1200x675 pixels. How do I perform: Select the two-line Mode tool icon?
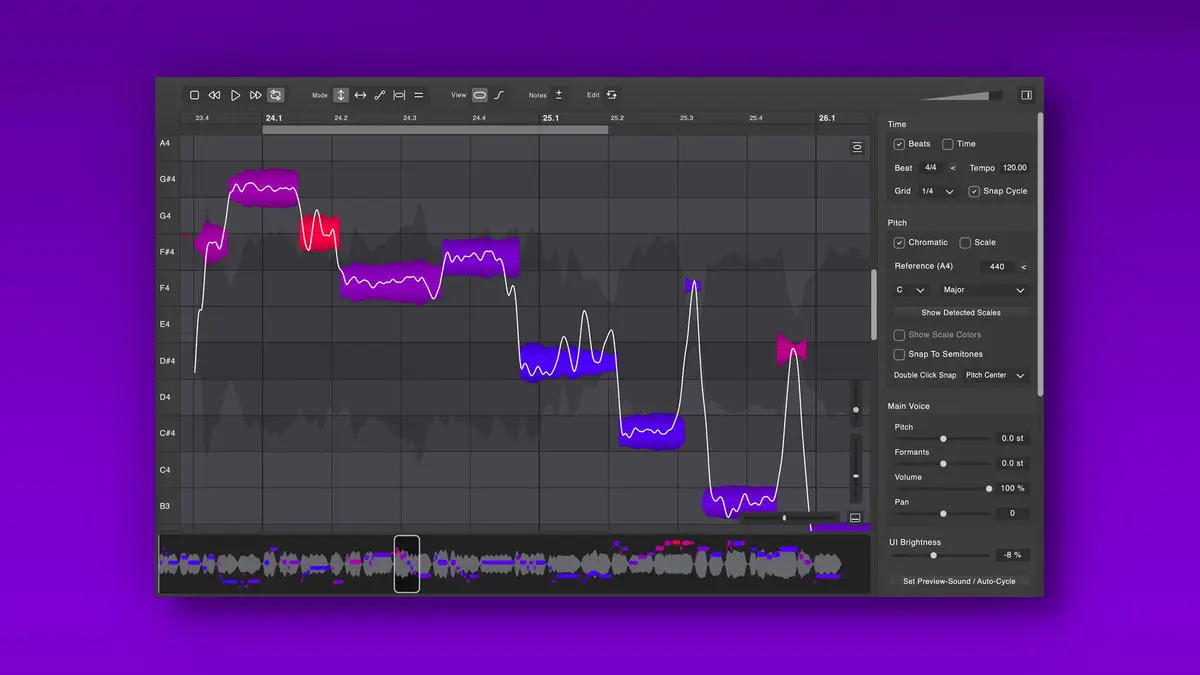tap(419, 95)
